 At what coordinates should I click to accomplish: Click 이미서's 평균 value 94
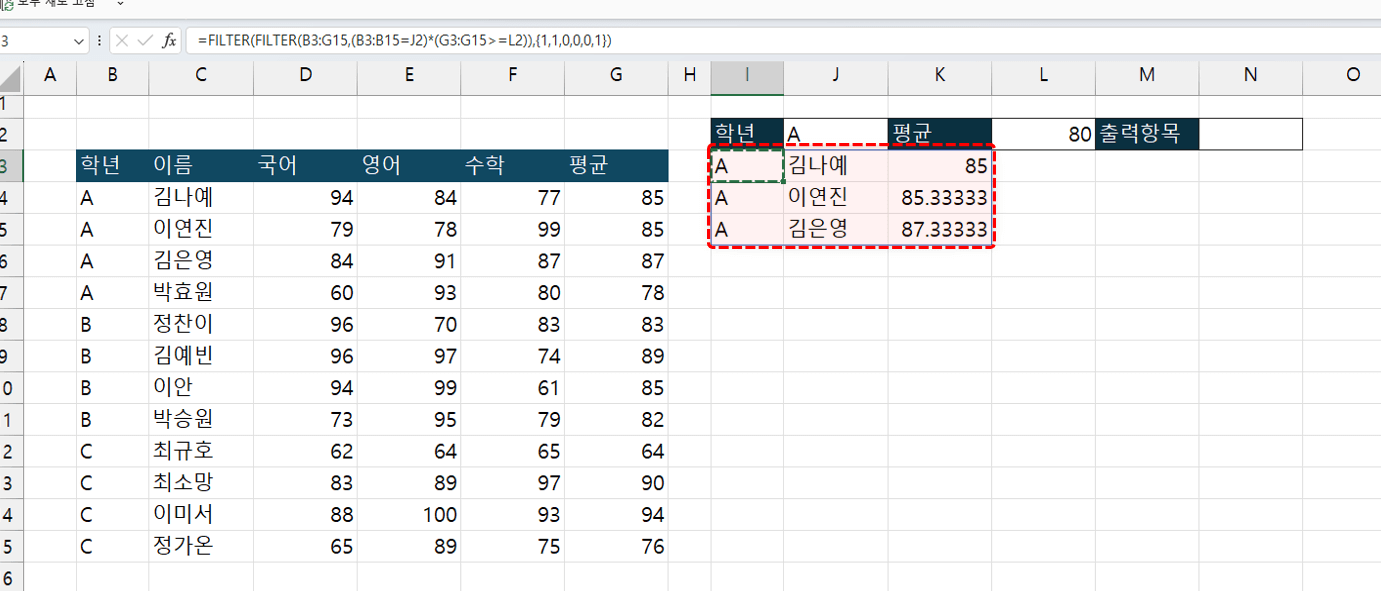tap(616, 515)
